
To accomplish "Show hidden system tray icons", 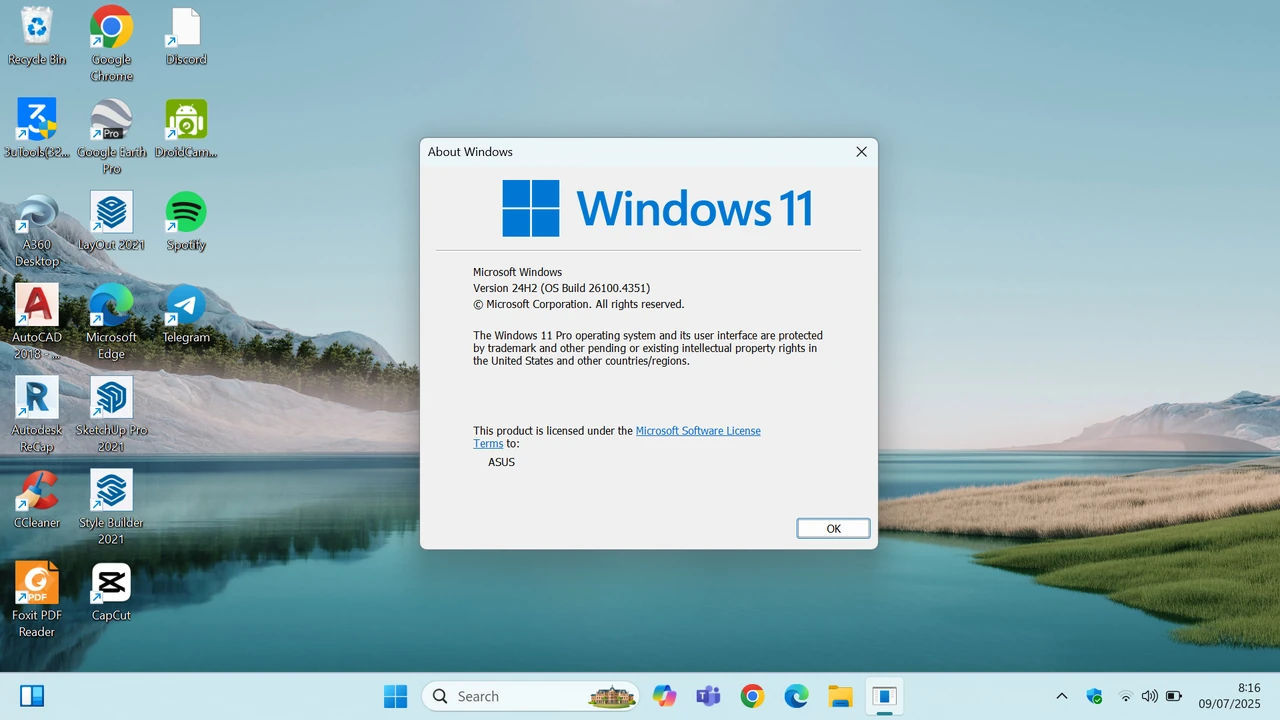I will pos(1062,696).
